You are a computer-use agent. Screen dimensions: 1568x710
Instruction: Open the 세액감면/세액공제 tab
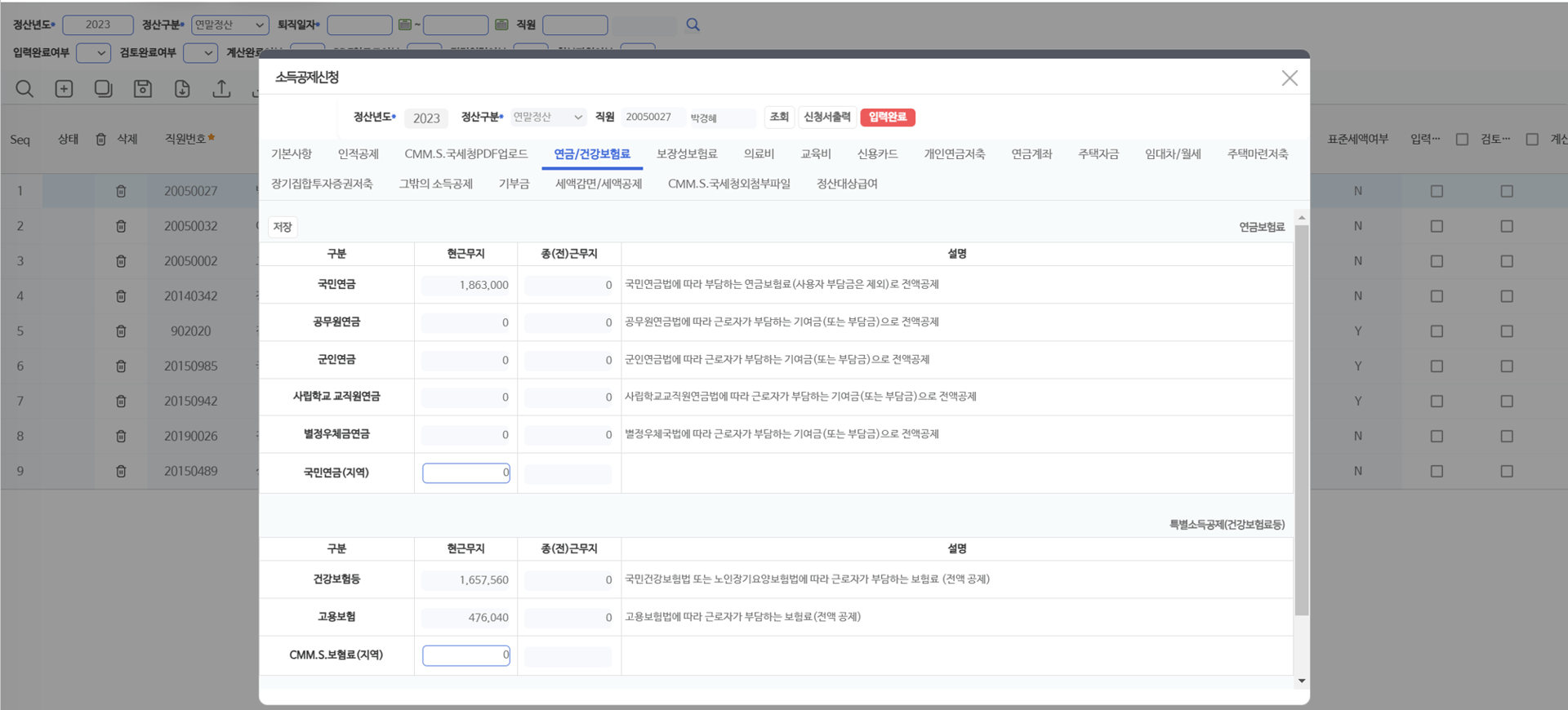(x=599, y=184)
